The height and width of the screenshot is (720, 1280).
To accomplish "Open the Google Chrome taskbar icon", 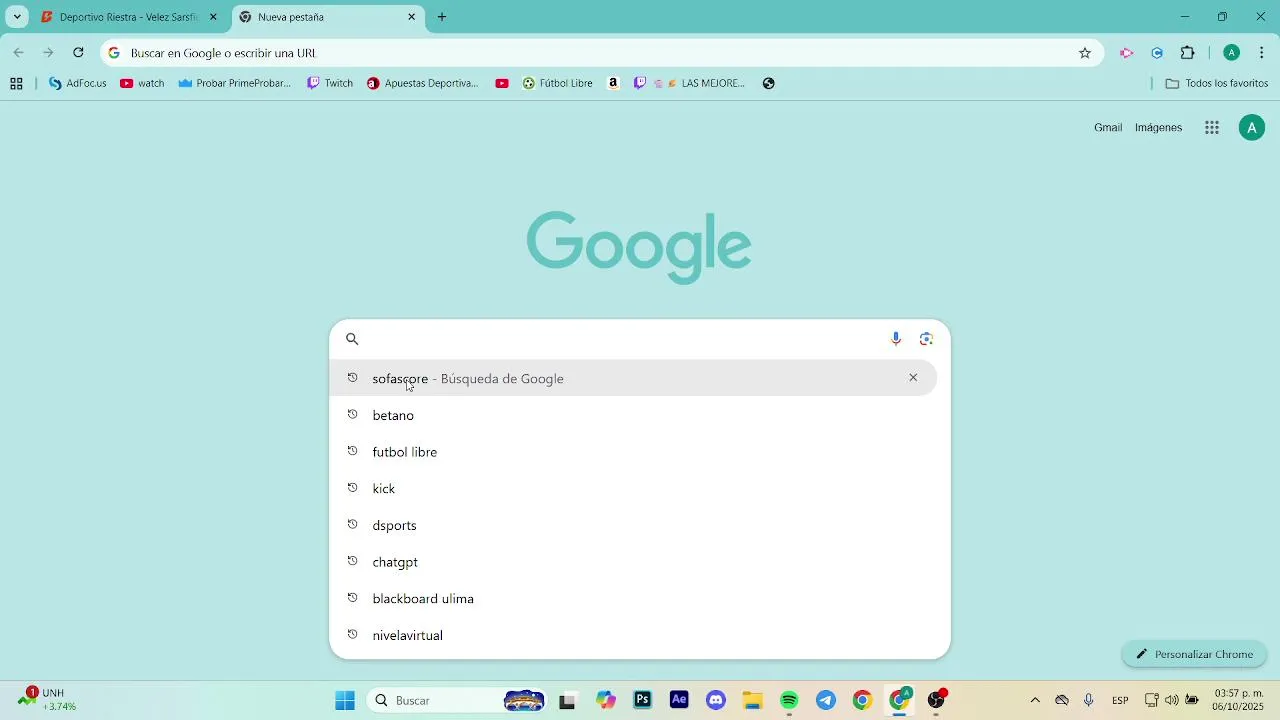I will [862, 700].
